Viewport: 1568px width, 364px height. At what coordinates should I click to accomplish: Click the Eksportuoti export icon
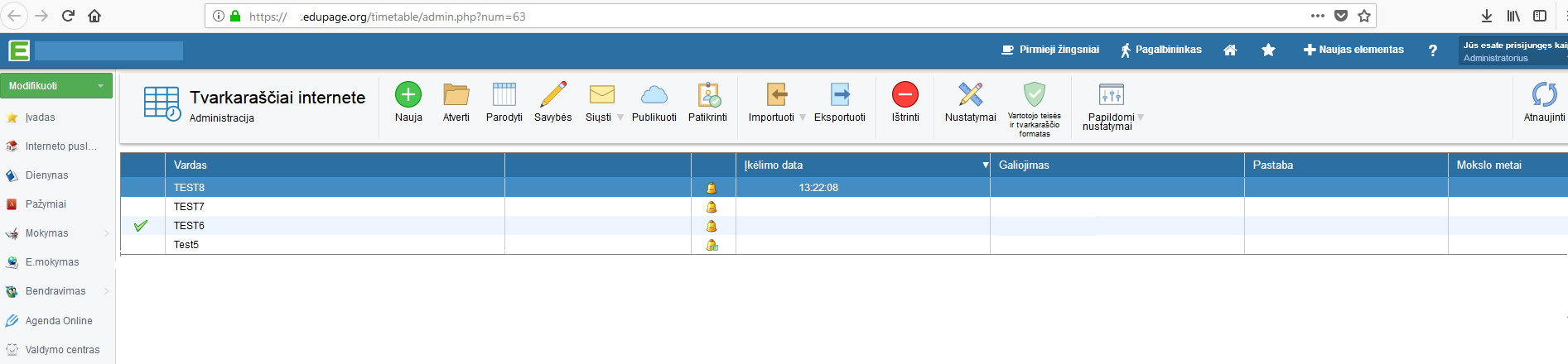point(839,95)
